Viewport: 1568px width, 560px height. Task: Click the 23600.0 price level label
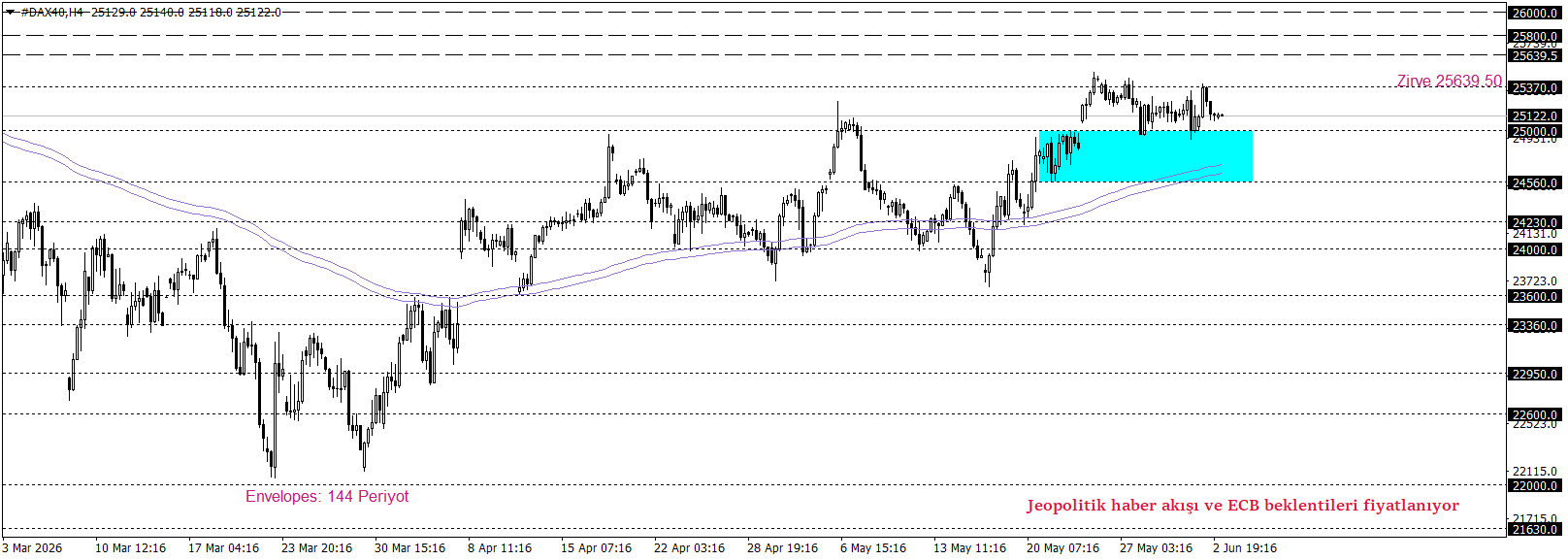point(1535,296)
